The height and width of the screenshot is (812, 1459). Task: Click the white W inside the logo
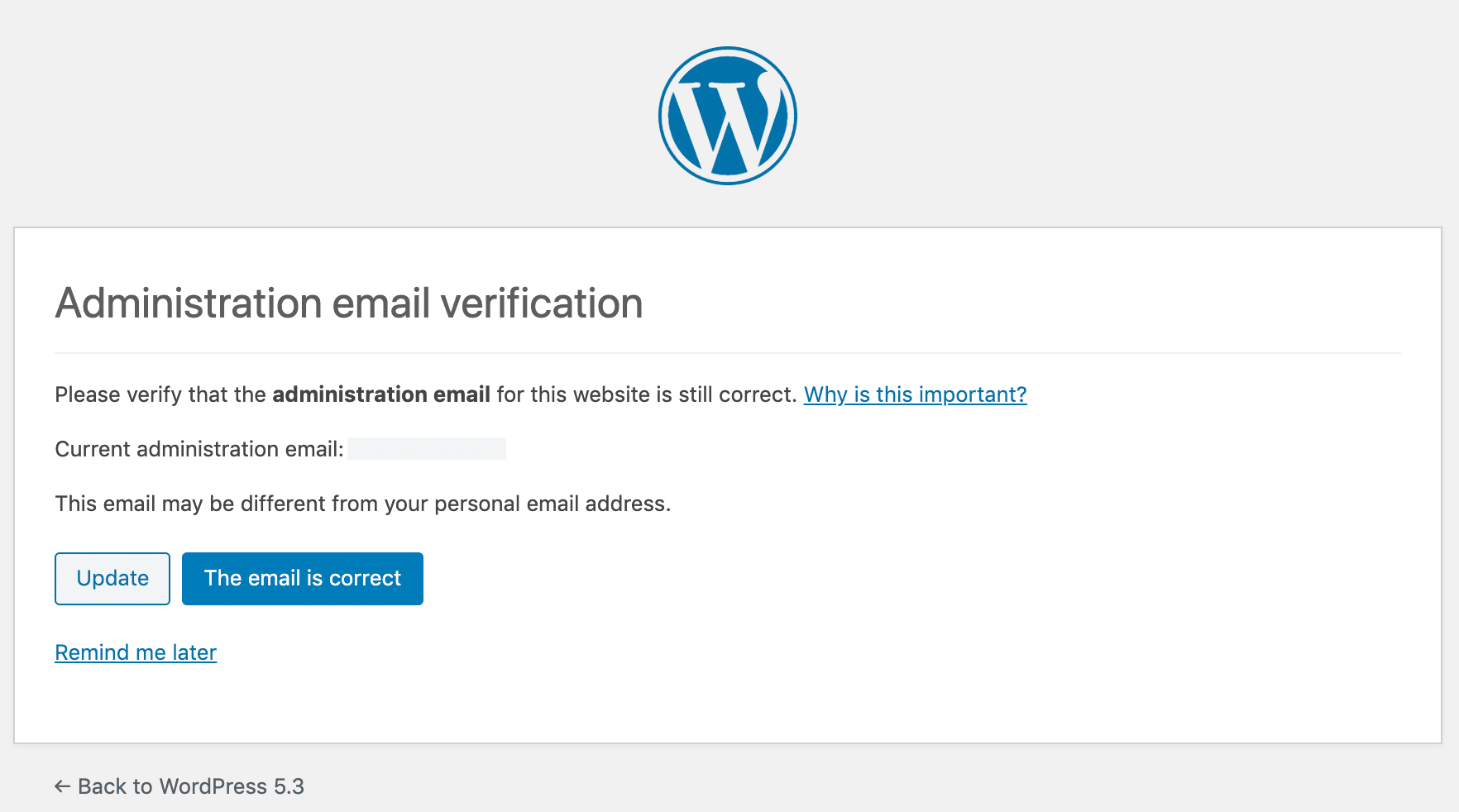pyautogui.click(x=727, y=124)
